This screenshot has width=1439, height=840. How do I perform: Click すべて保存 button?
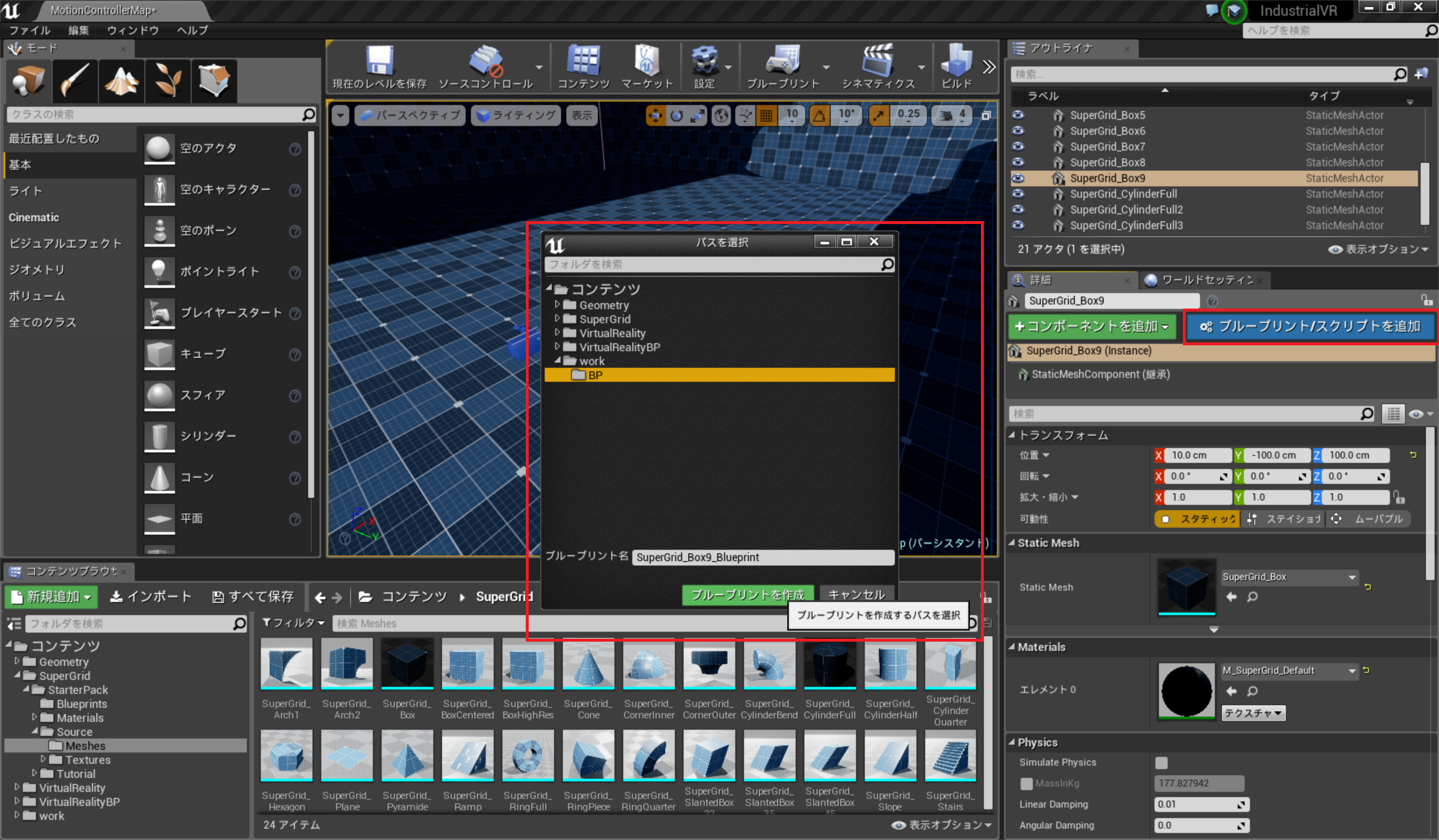pyautogui.click(x=253, y=597)
